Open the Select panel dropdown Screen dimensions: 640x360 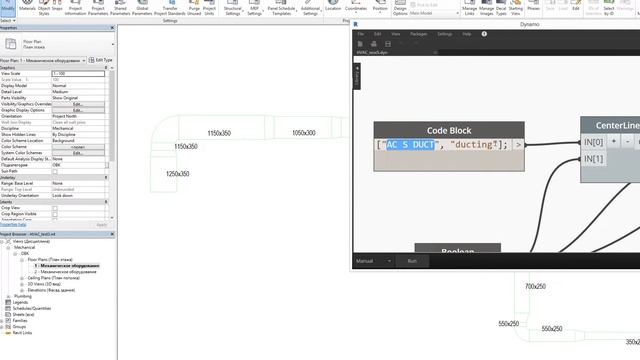coord(8,20)
